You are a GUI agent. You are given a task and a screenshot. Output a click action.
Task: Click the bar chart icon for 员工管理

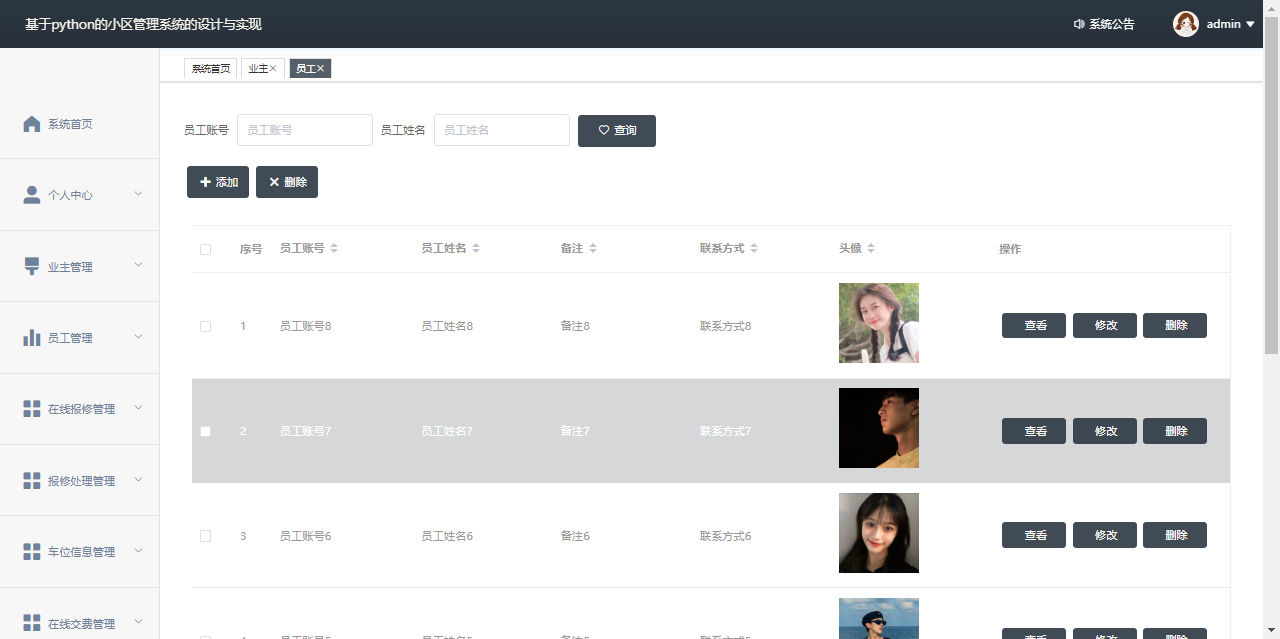(32, 338)
